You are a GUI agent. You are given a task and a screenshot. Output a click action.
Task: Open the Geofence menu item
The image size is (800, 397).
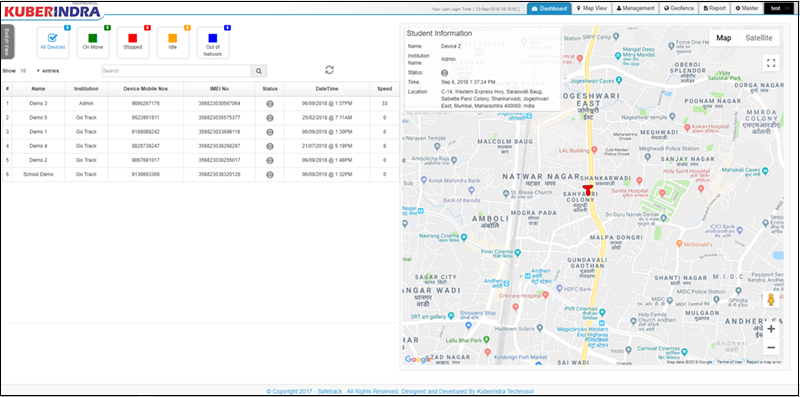click(679, 8)
